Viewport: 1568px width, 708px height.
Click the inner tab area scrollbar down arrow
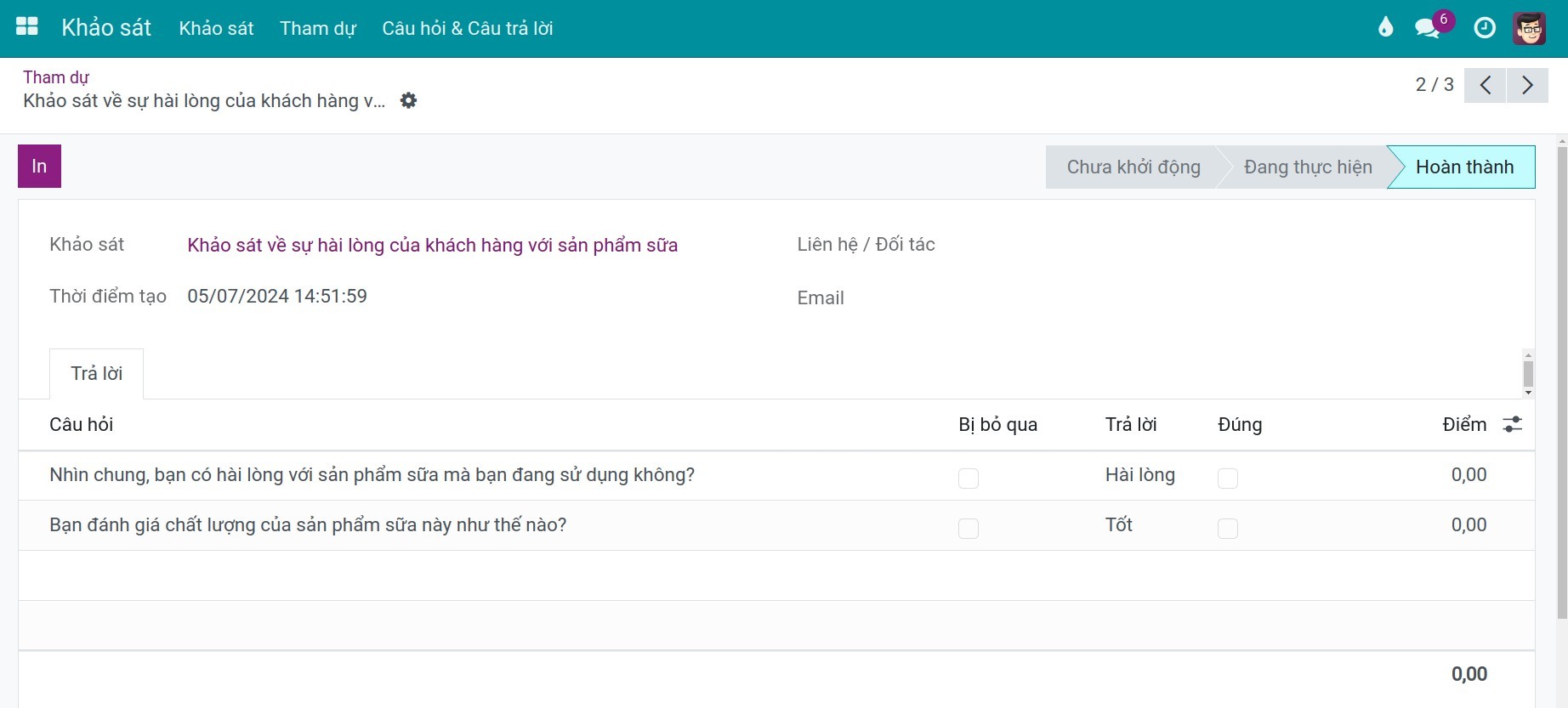(x=1528, y=393)
